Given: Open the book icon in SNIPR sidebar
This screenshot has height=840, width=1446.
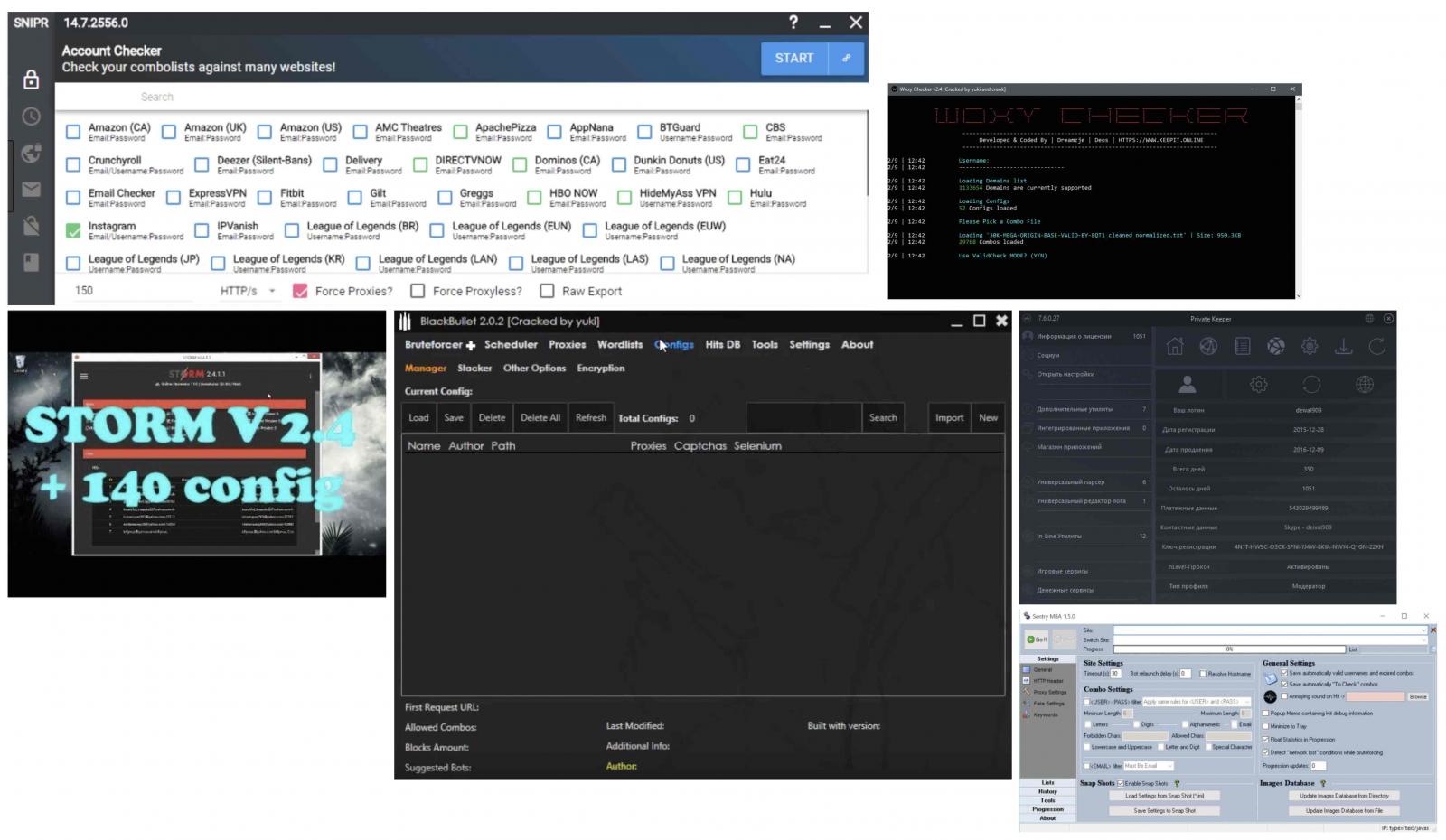Looking at the screenshot, I should coord(31,262).
